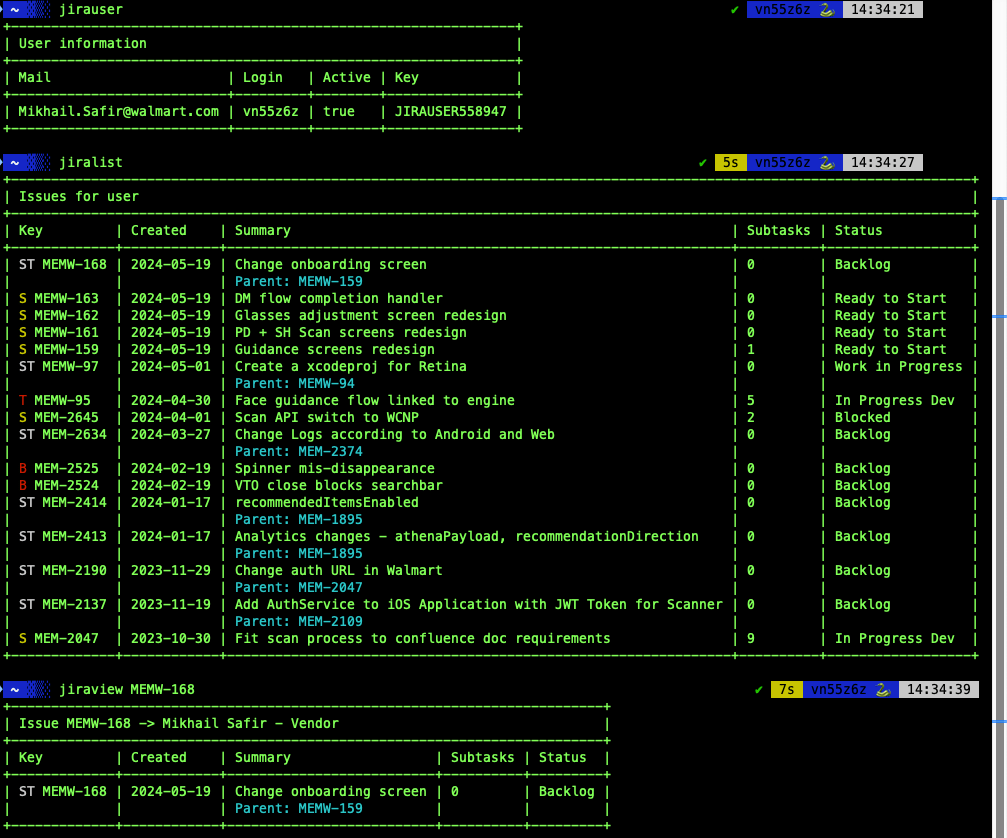Click the jiralist command text in the prompt
This screenshot has height=838, width=1007.
91,162
